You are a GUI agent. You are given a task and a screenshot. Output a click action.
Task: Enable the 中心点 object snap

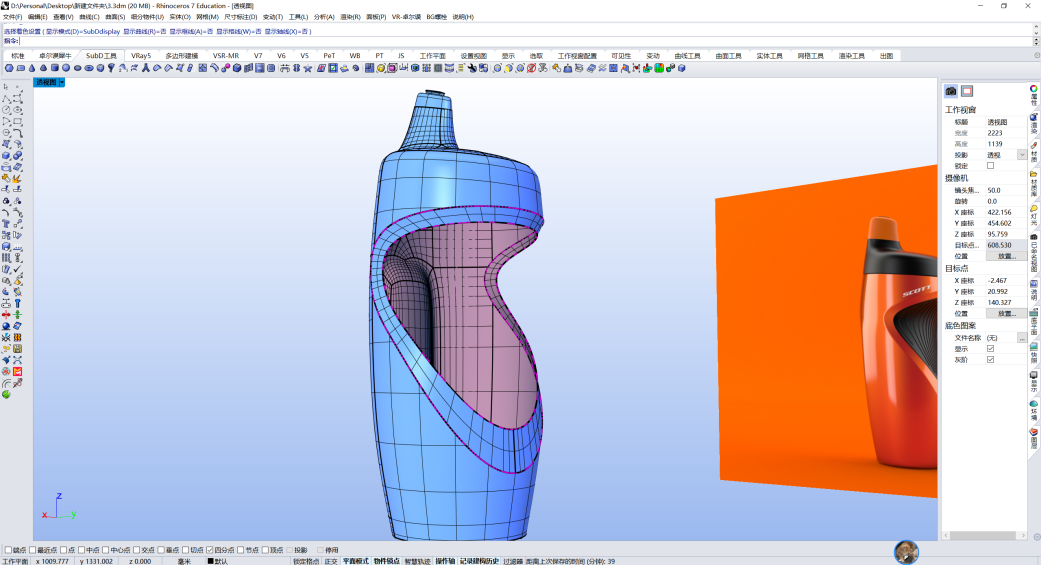click(106, 550)
